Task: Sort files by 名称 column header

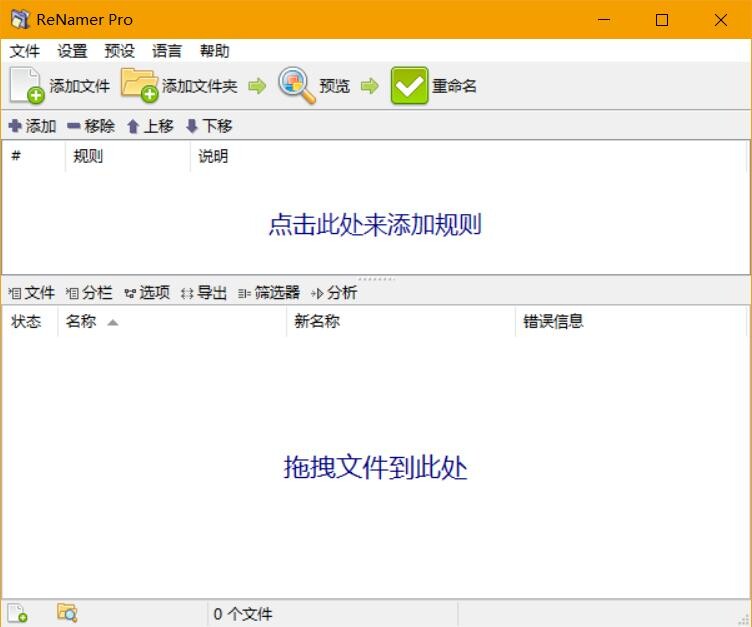Action: 81,322
